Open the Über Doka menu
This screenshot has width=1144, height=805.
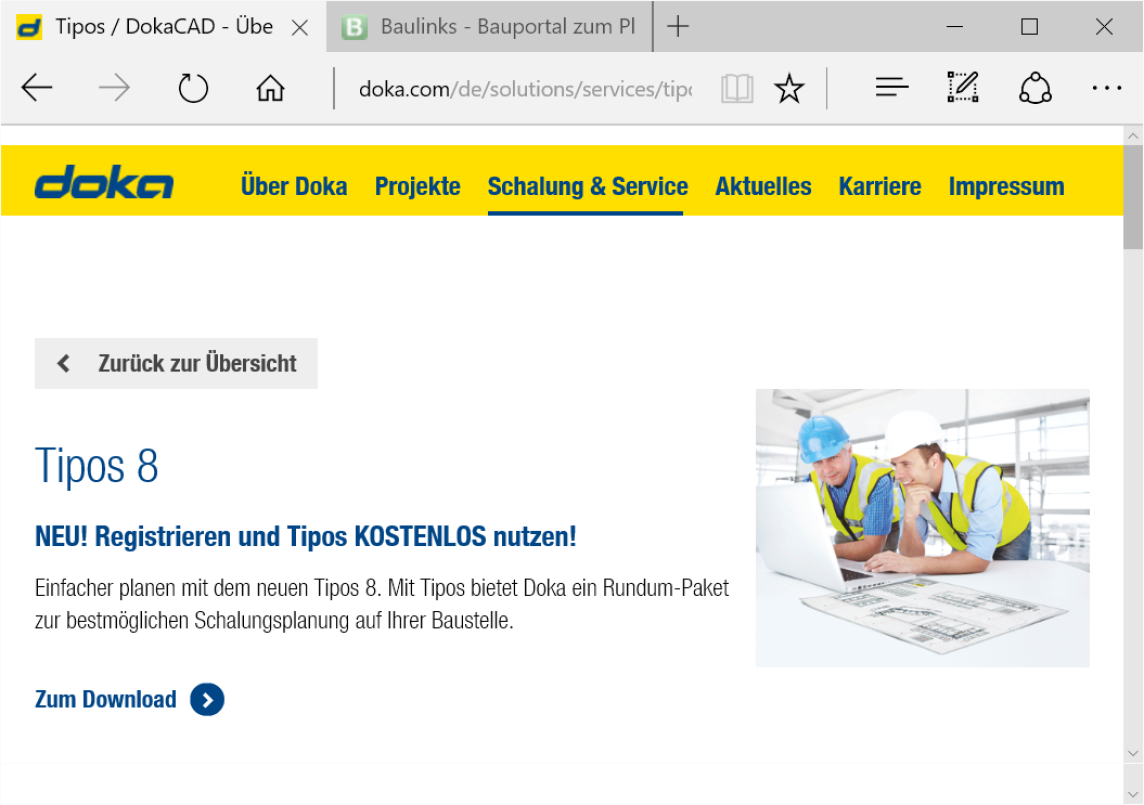[294, 186]
